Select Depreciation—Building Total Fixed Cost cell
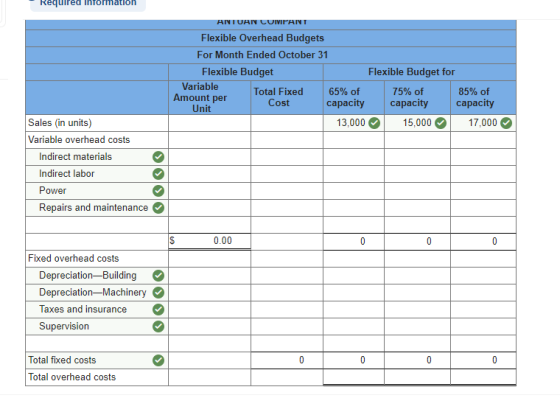Viewport: 560px width, 398px height. pos(287,275)
